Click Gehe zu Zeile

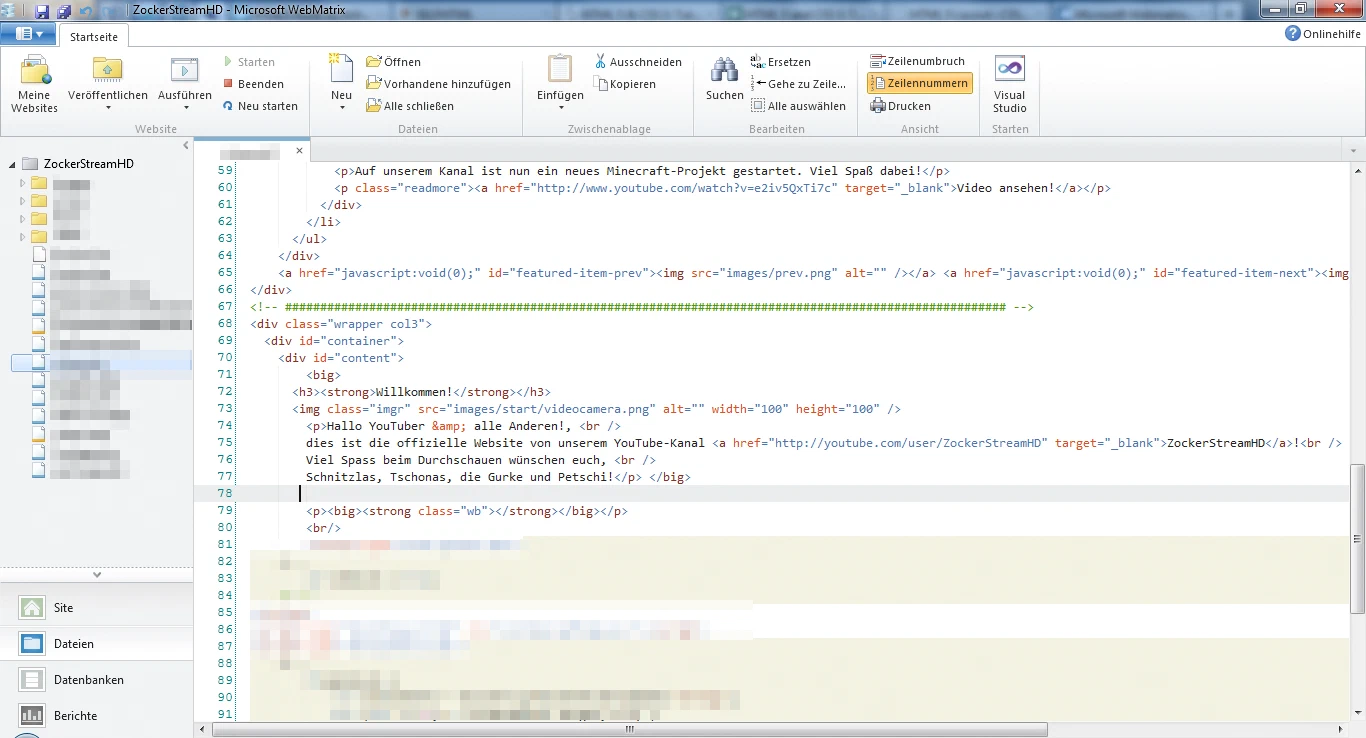[x=798, y=84]
